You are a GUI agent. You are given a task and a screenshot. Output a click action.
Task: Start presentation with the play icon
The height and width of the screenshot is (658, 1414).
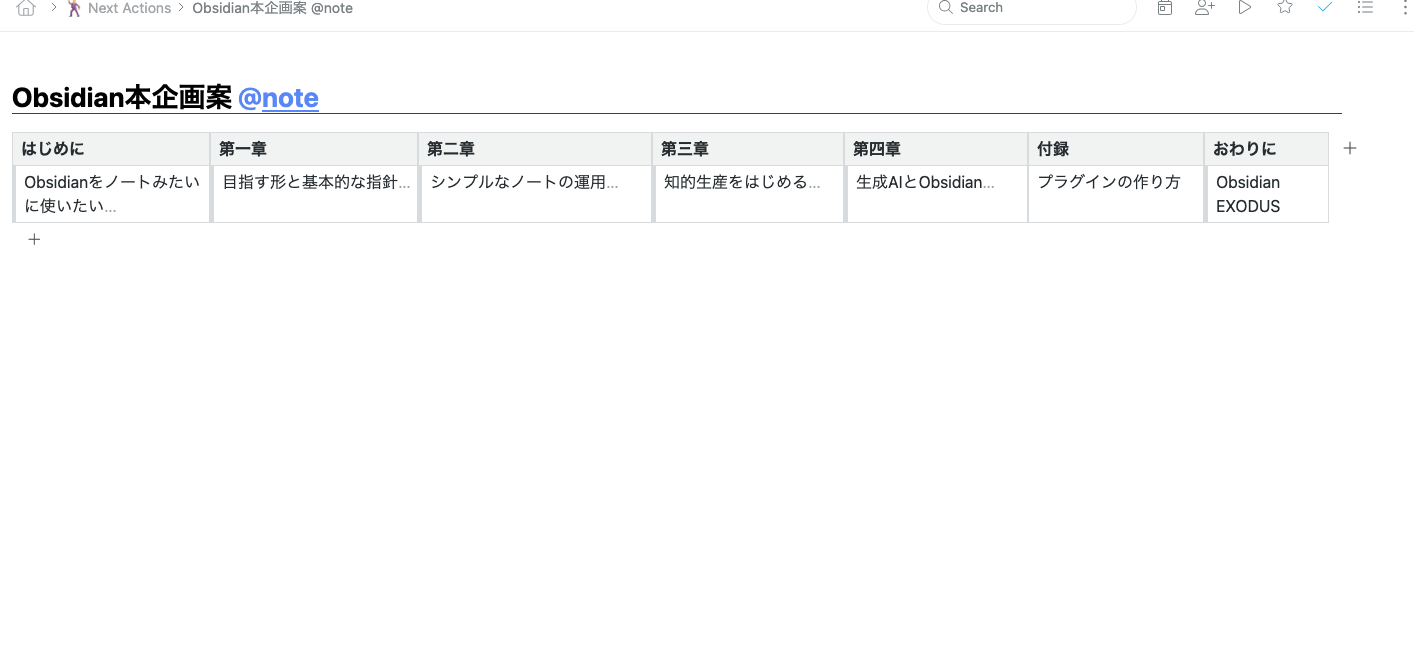click(x=1245, y=7)
